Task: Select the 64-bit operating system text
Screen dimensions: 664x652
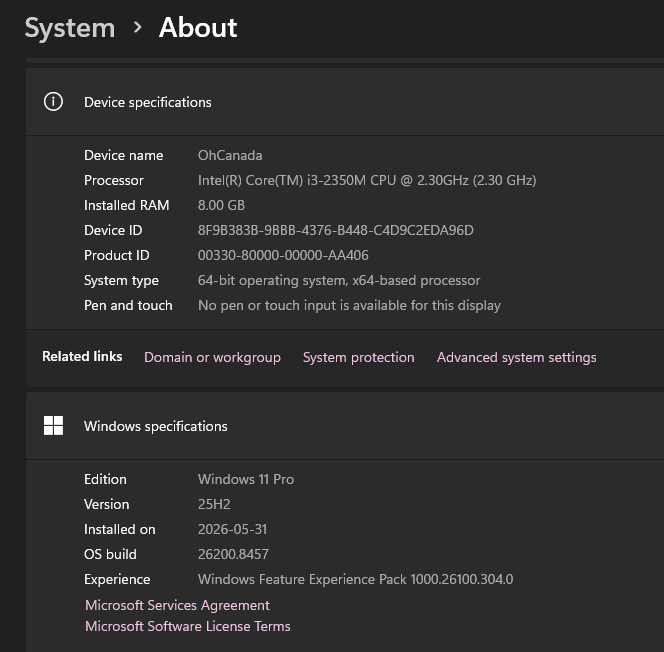Action: coord(339,280)
